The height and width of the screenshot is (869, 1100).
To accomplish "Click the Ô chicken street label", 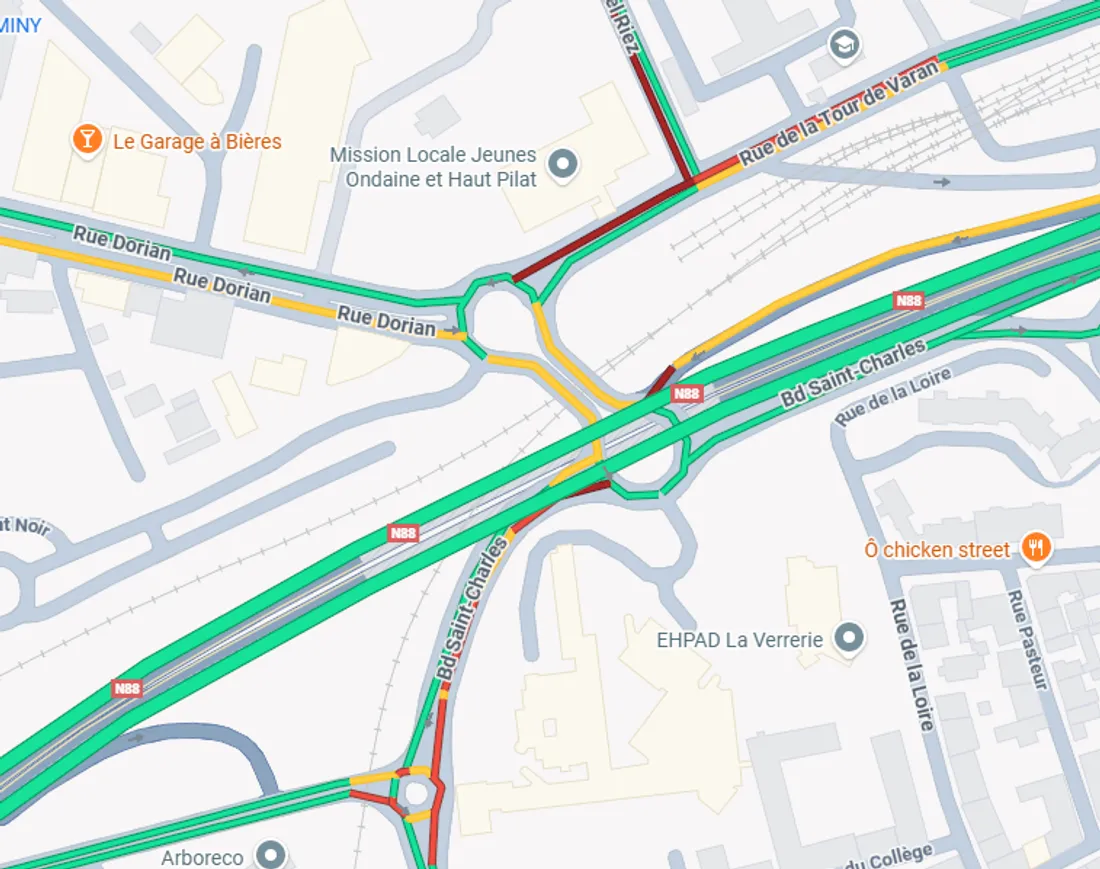I will (937, 549).
